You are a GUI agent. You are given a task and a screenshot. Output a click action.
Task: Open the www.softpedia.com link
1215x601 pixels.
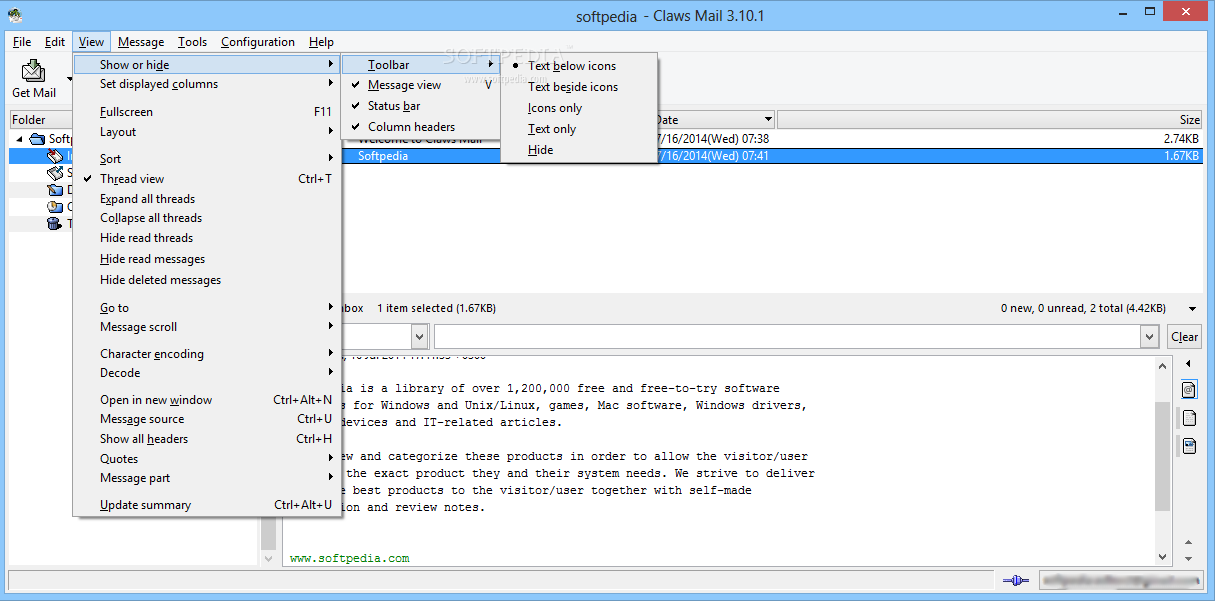coord(349,558)
